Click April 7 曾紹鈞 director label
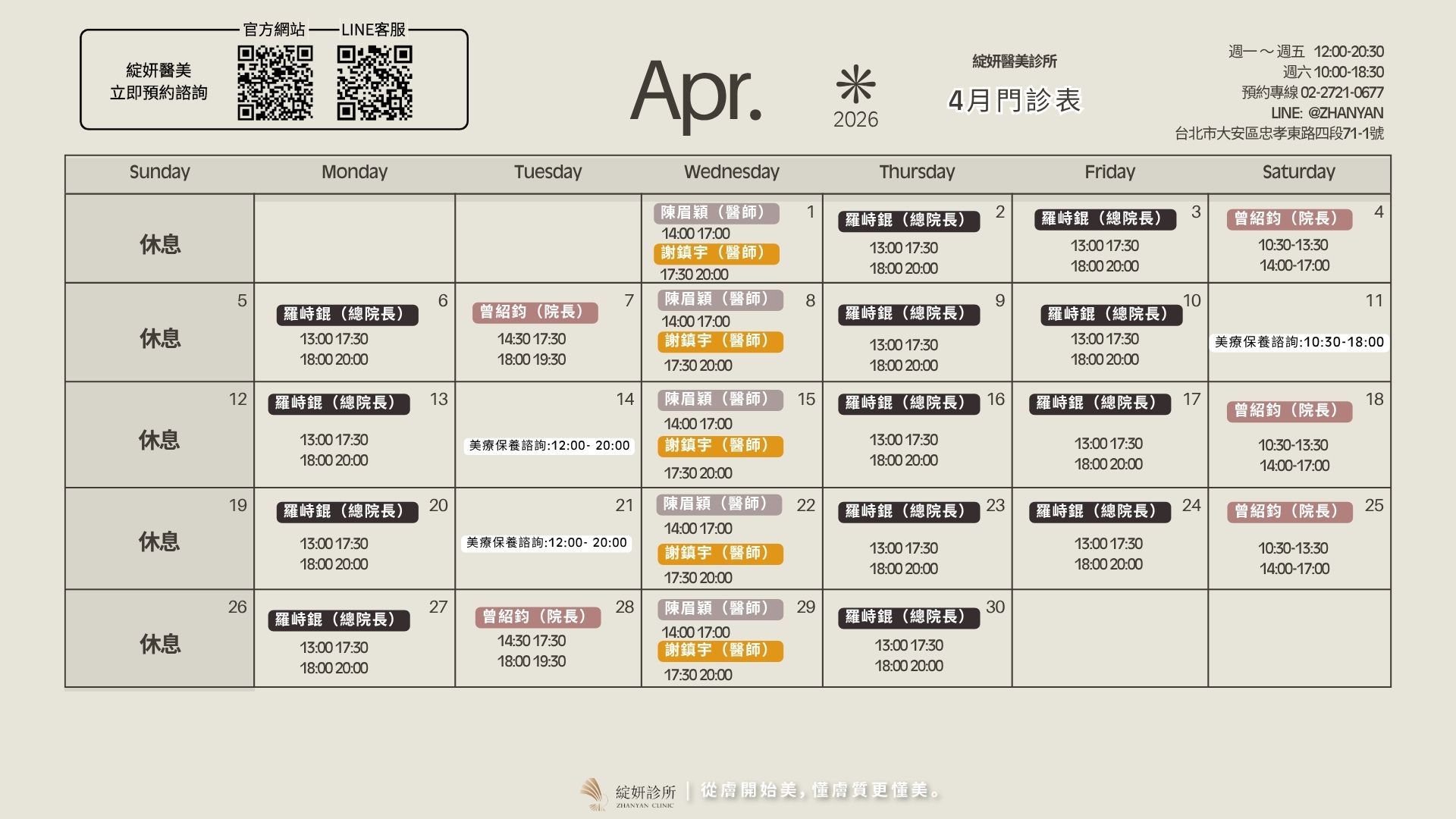The image size is (1456, 819). pos(535,312)
